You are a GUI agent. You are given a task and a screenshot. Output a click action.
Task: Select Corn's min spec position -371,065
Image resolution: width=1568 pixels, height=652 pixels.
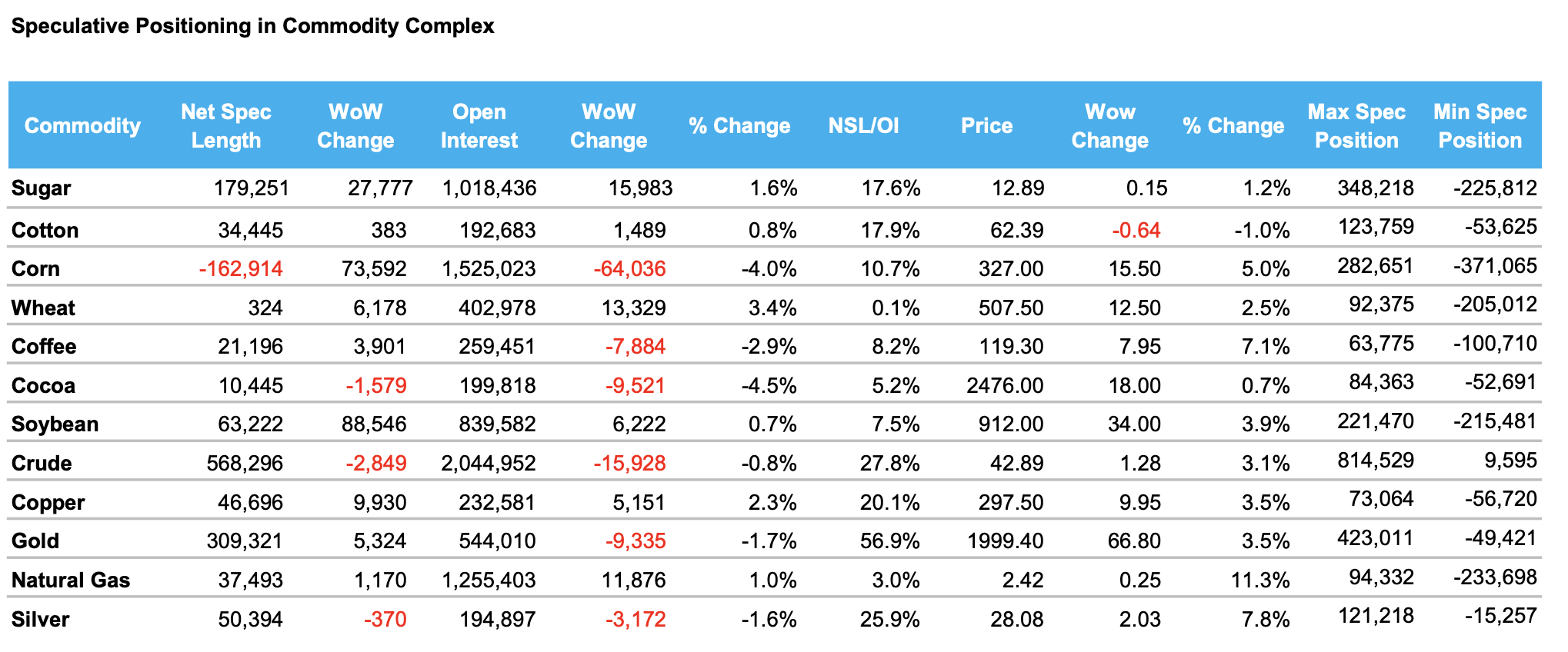tap(1495, 266)
